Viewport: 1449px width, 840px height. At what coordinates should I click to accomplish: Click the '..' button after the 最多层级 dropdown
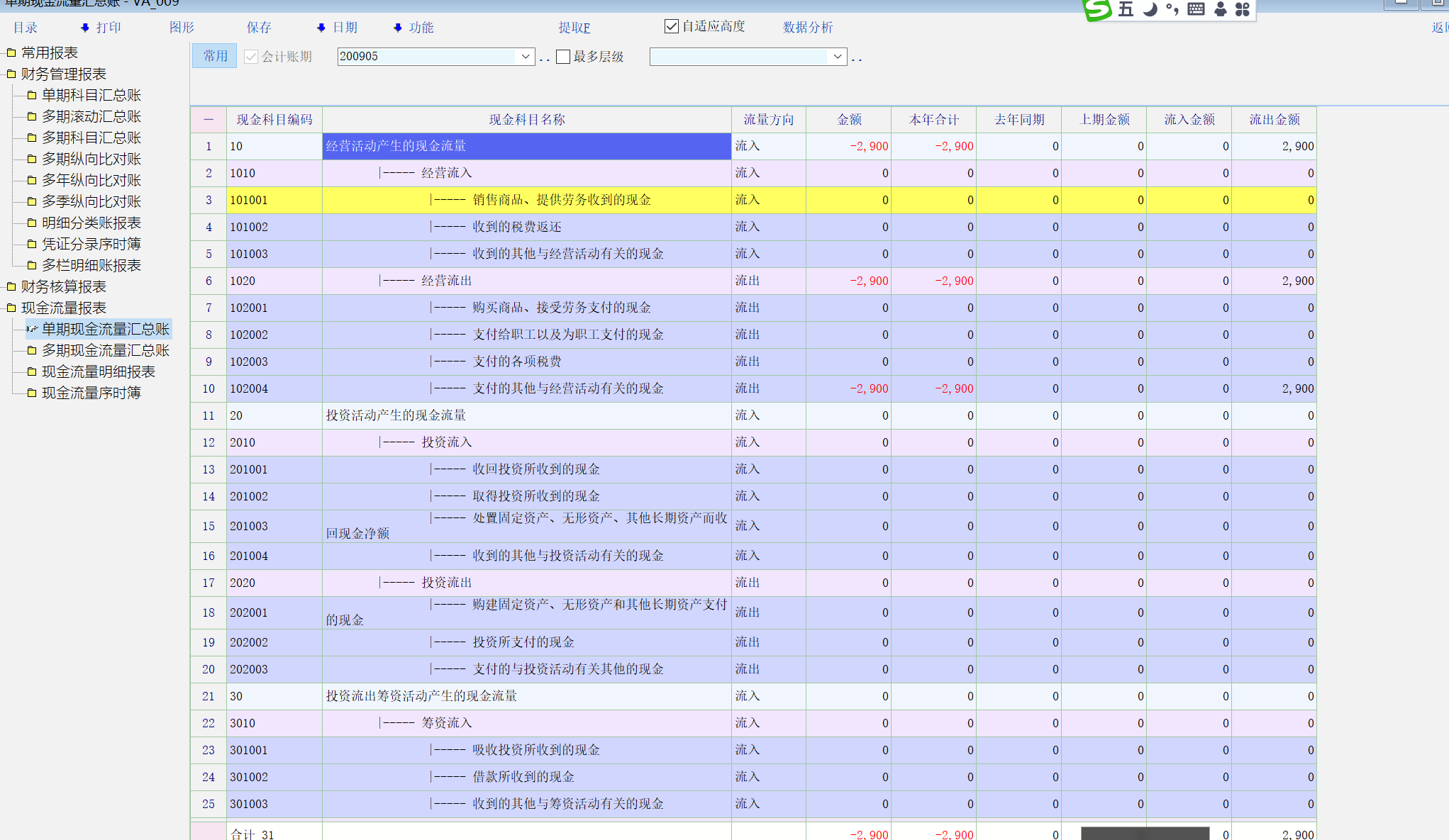[857, 59]
